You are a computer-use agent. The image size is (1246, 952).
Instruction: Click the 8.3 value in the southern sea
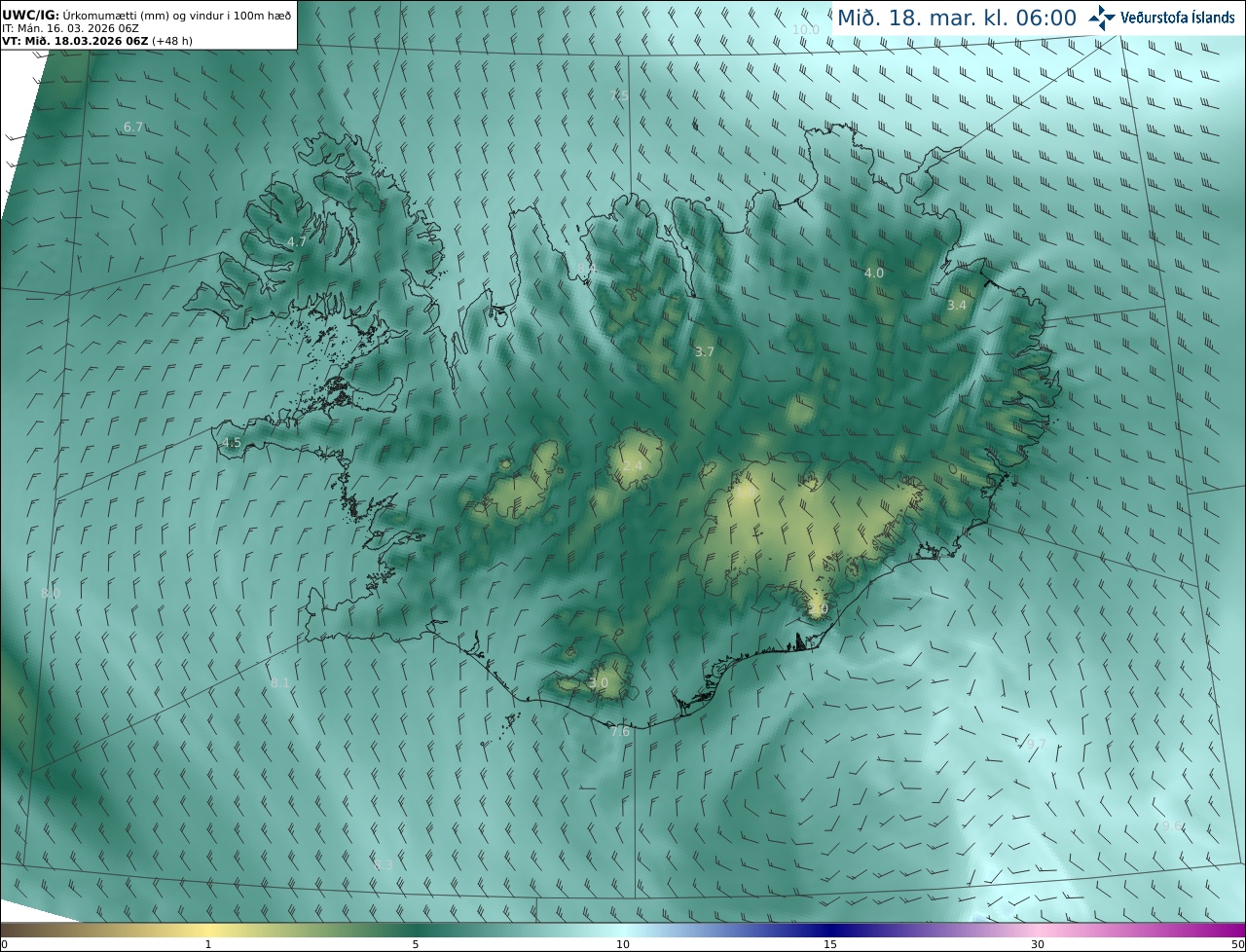point(384,864)
